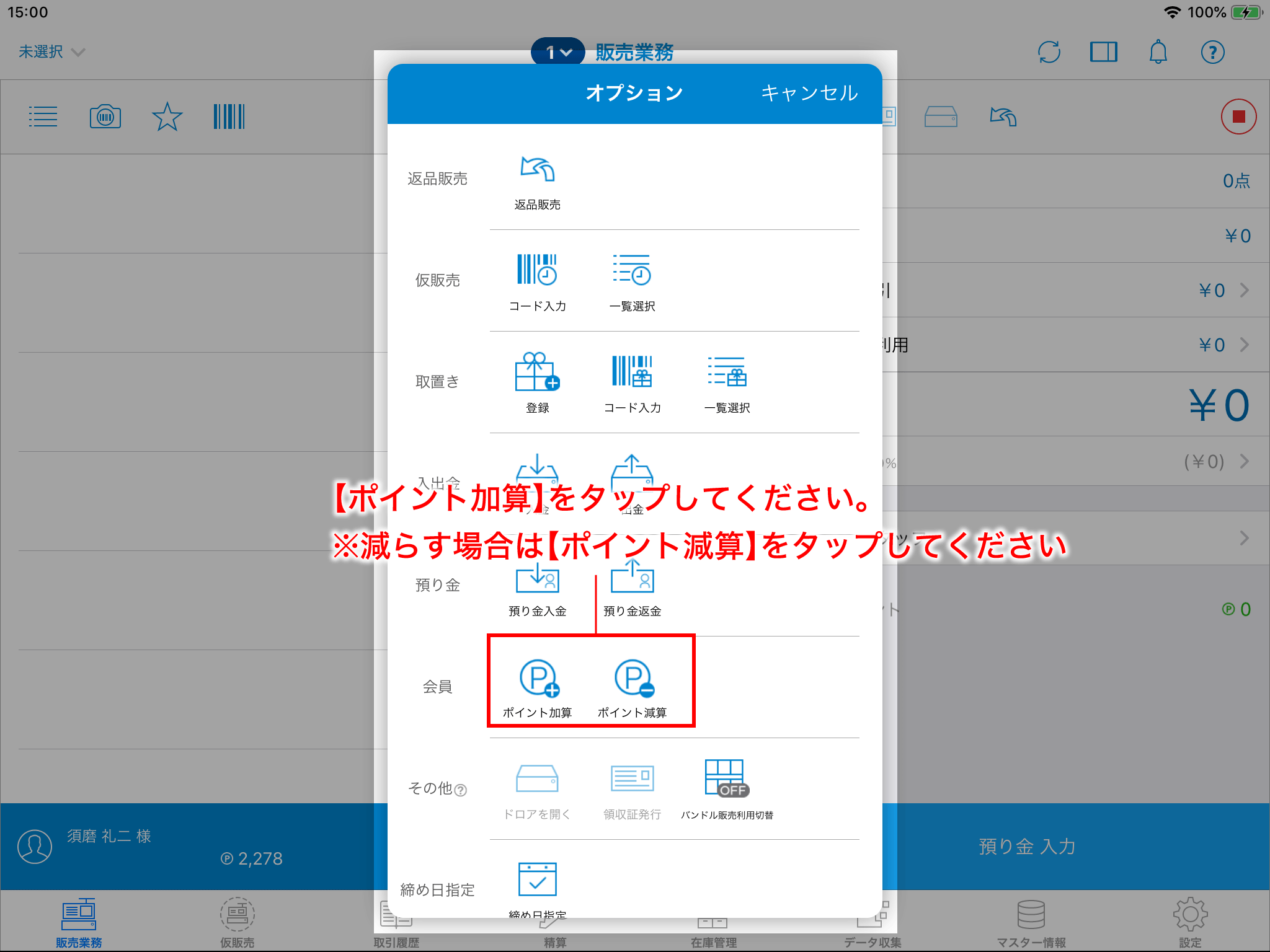Image resolution: width=1270 pixels, height=952 pixels.
Task: Switch to 仮販売 tab
Action: pos(238,922)
